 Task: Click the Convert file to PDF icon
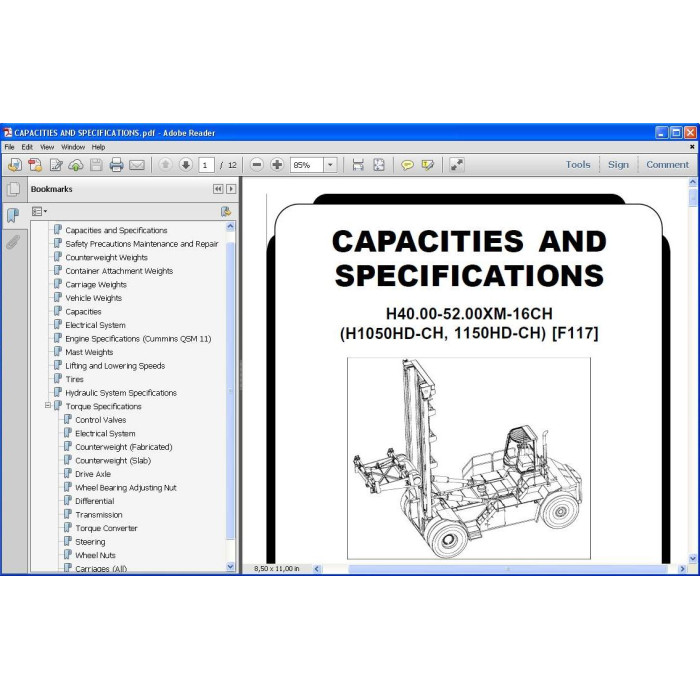(x=35, y=165)
